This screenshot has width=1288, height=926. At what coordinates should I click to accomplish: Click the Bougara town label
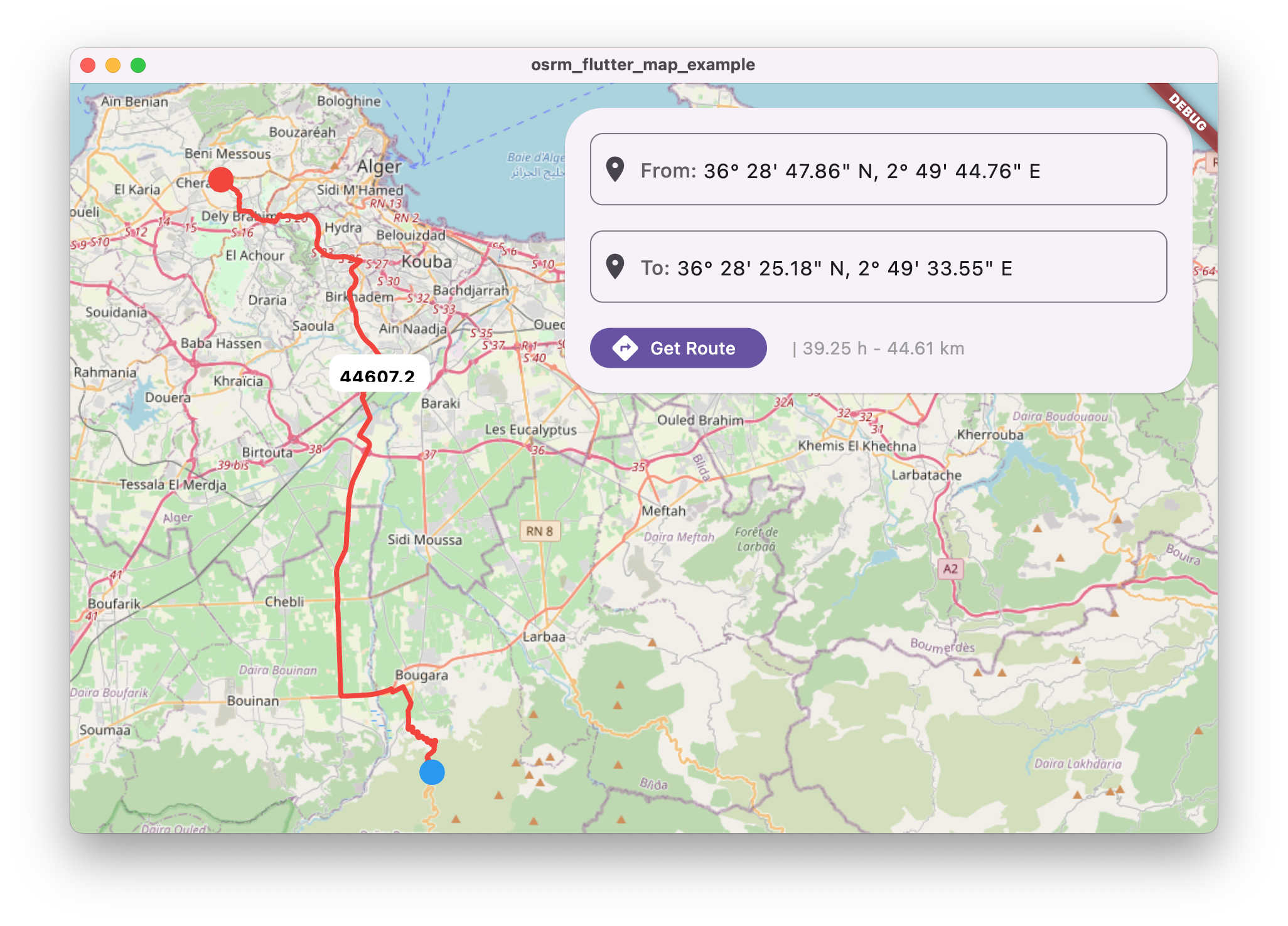pos(422,675)
